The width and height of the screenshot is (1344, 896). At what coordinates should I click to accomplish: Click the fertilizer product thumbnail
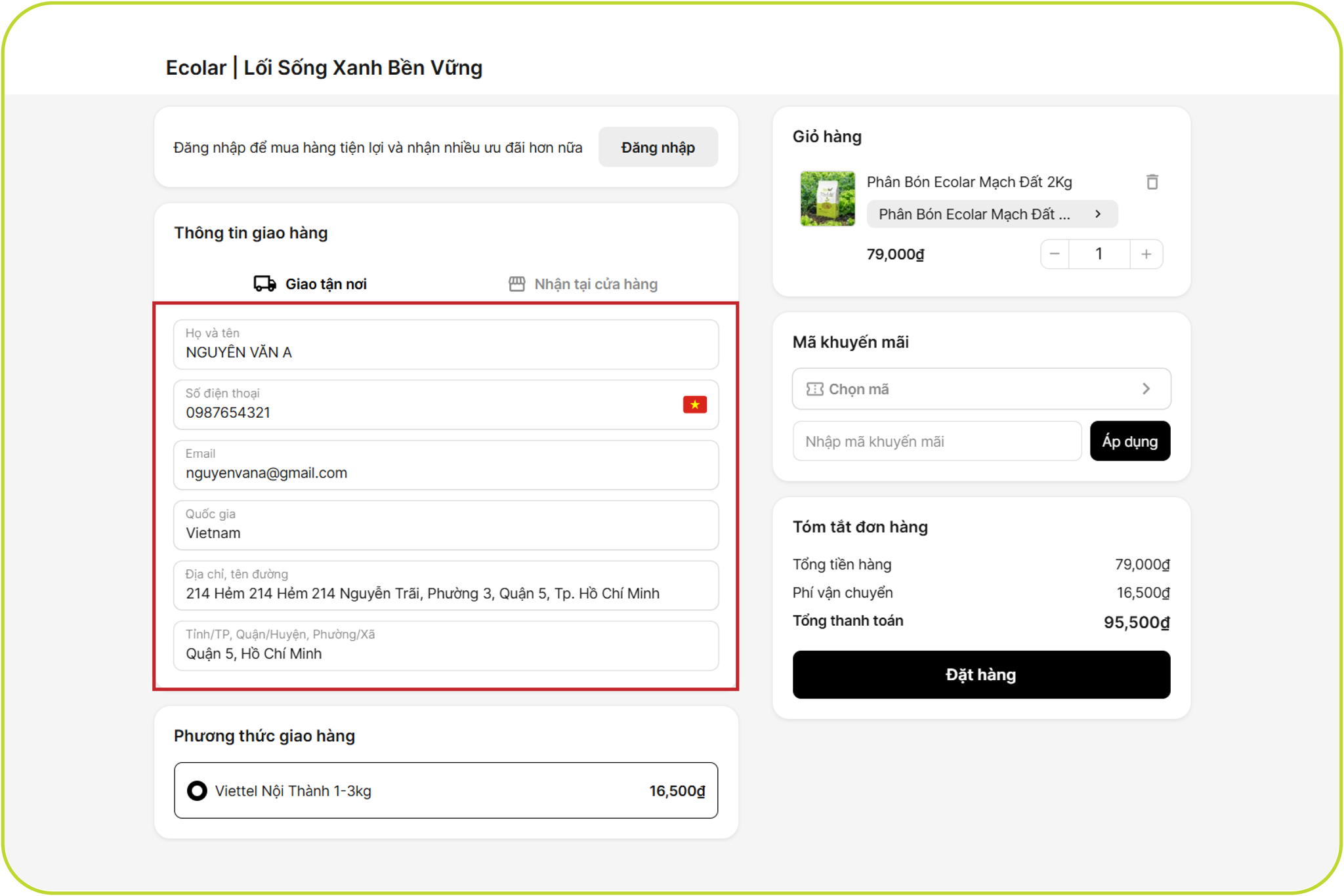click(x=827, y=199)
